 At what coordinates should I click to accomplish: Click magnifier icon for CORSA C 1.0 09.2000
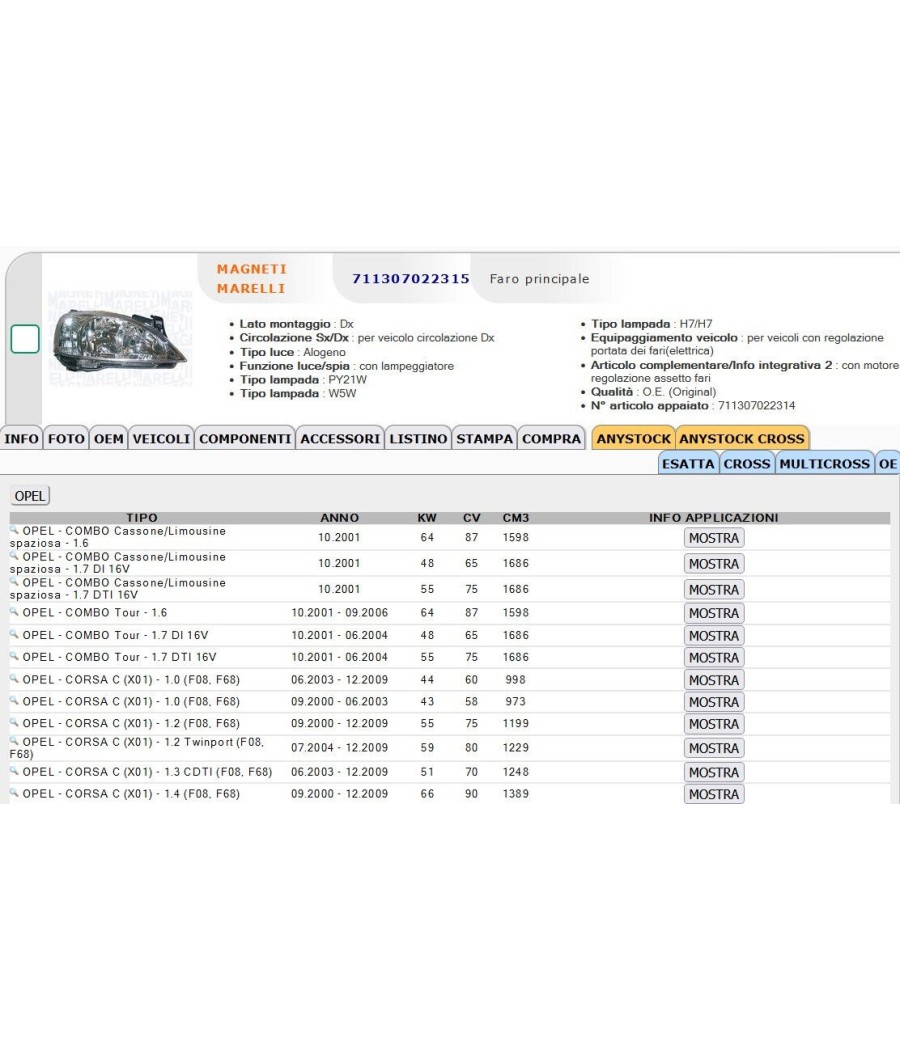pos(14,700)
